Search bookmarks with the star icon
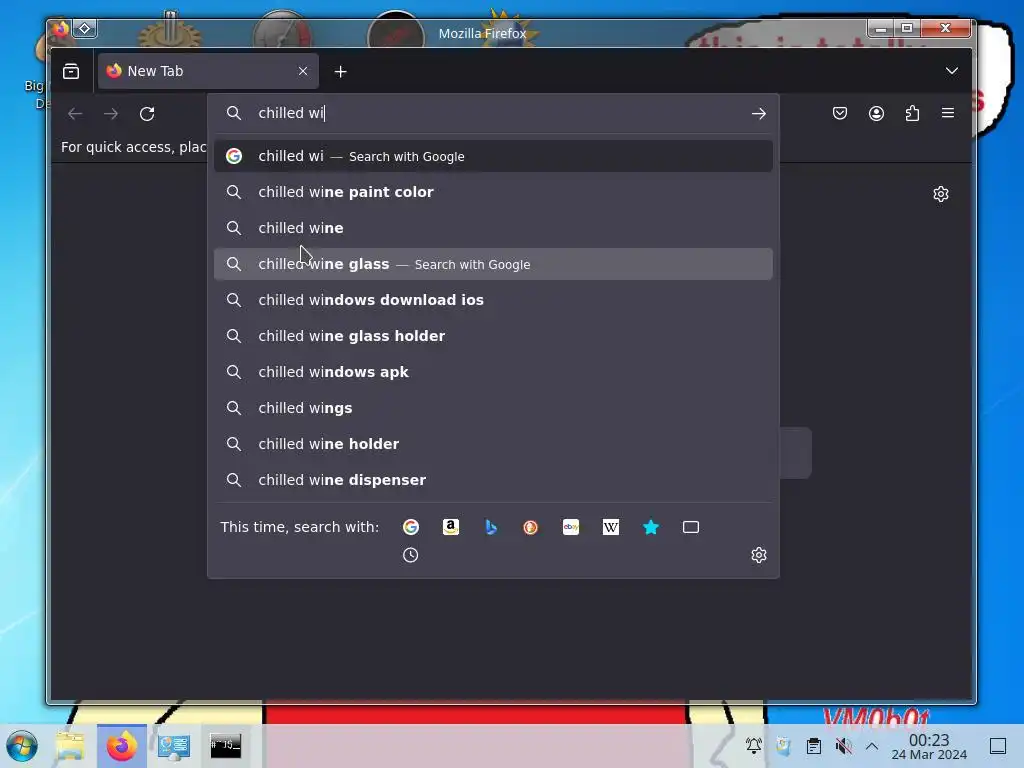The image size is (1024, 768). (x=650, y=527)
